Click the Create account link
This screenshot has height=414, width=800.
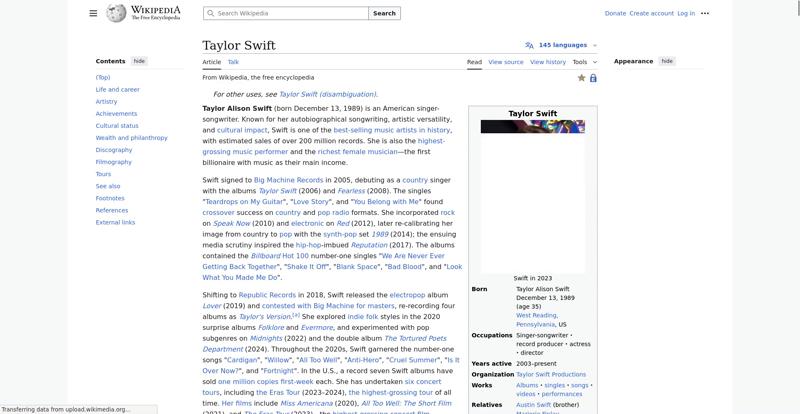tap(652, 13)
